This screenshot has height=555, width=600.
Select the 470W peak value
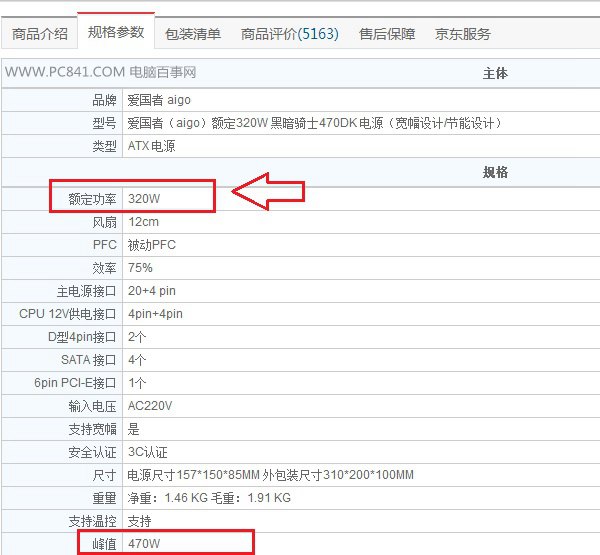pyautogui.click(x=144, y=544)
